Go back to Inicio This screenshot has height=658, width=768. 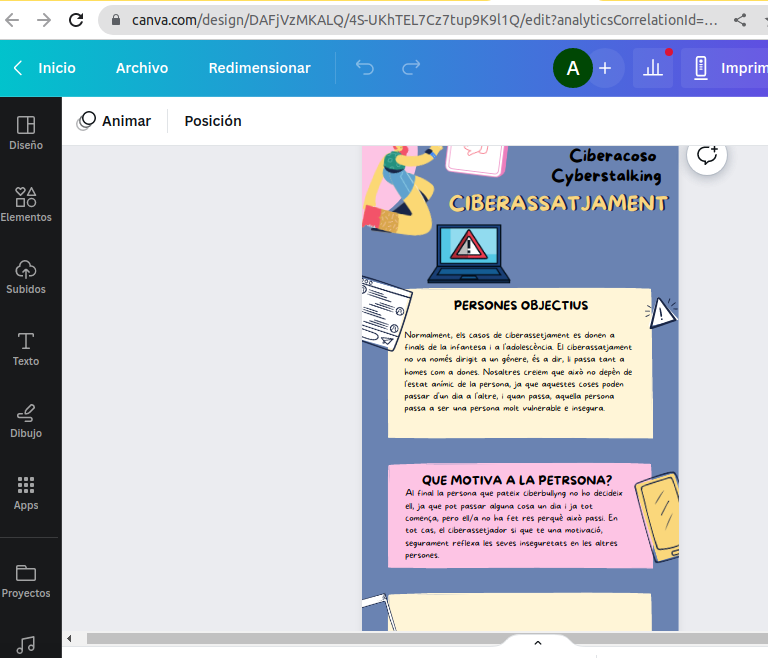[x=46, y=68]
